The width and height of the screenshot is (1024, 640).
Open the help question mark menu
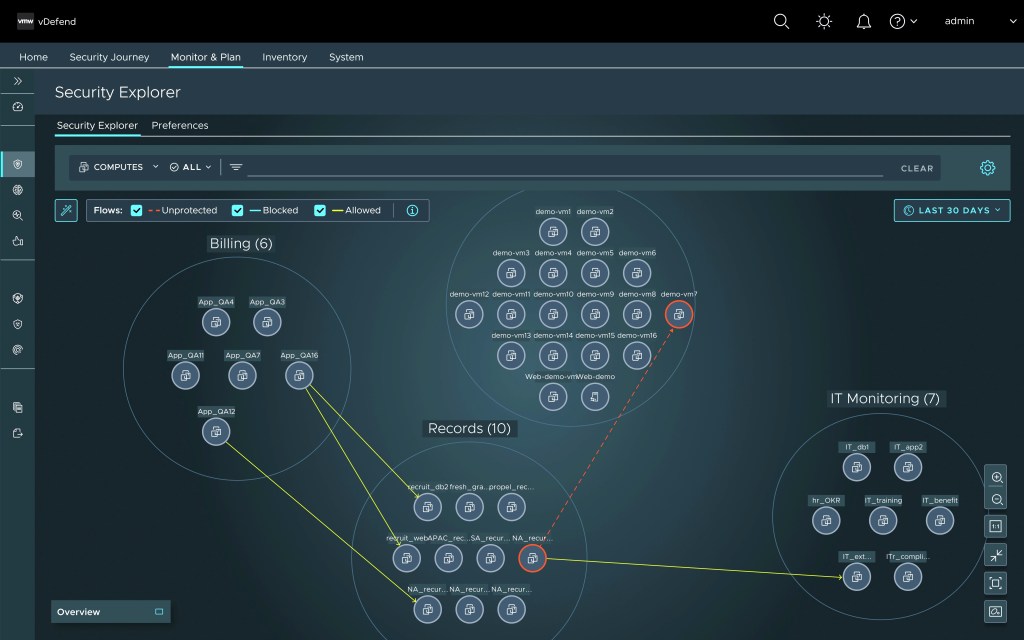903,22
